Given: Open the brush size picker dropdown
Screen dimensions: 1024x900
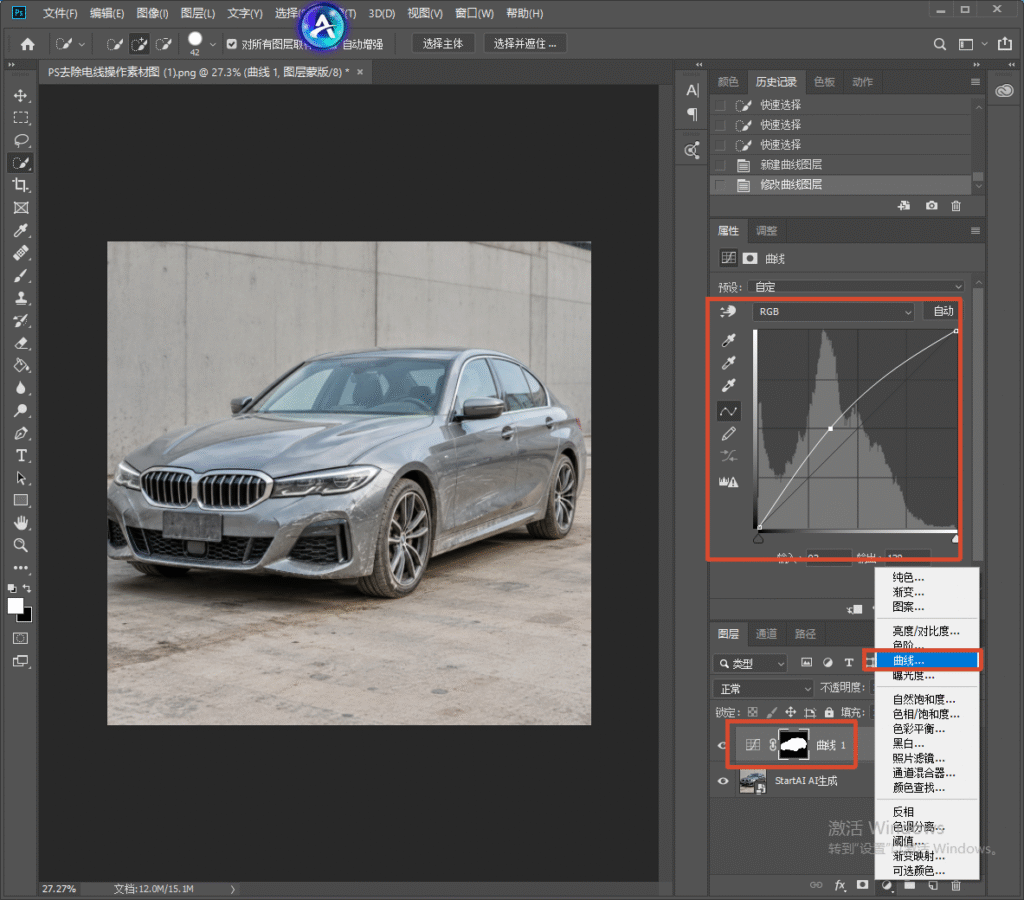Looking at the screenshot, I should [212, 44].
